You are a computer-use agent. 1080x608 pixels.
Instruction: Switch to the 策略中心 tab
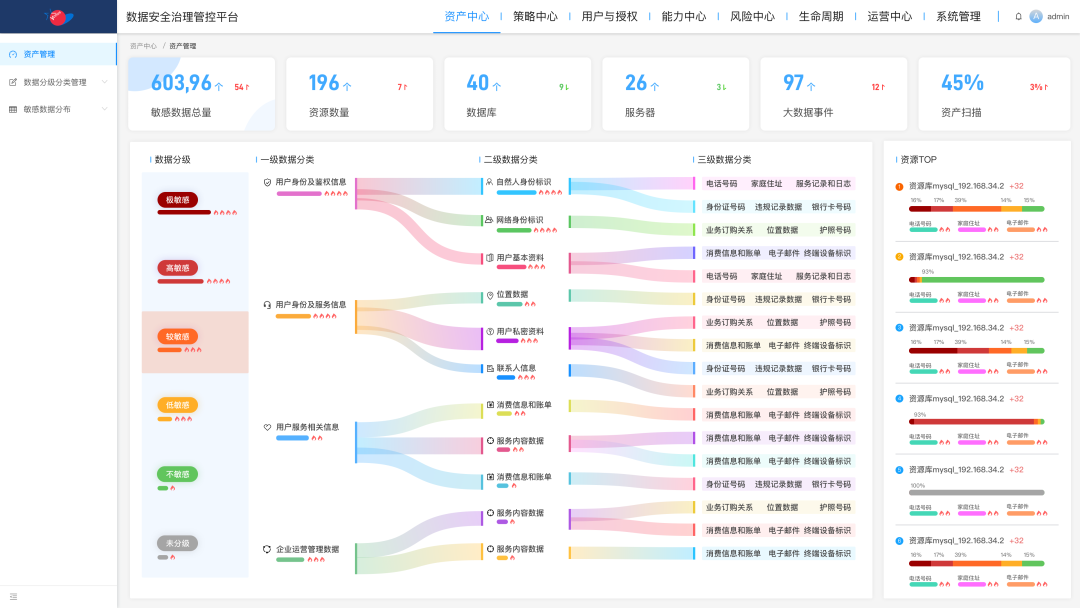(x=534, y=16)
